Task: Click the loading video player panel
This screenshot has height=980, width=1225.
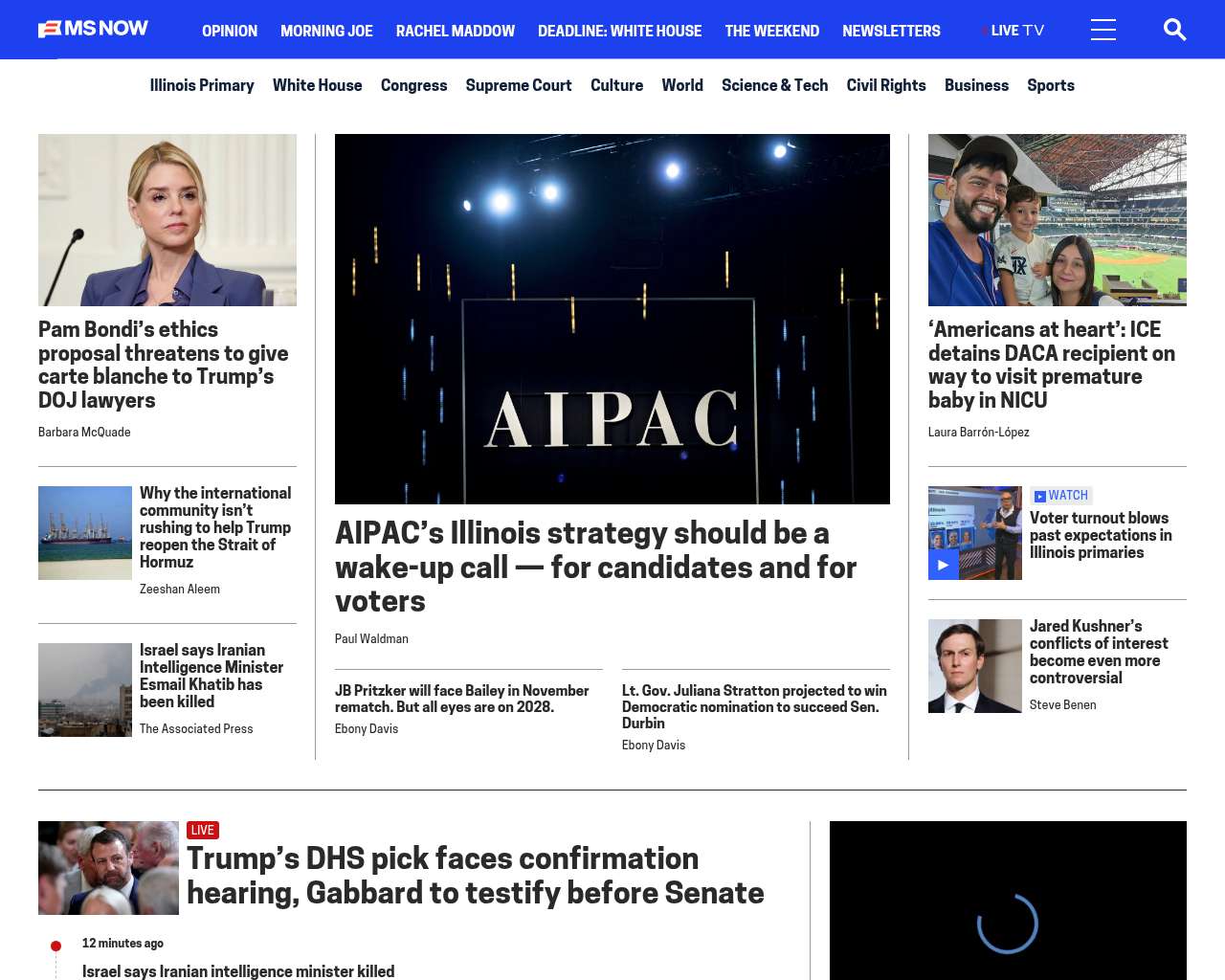Action: (1008, 901)
